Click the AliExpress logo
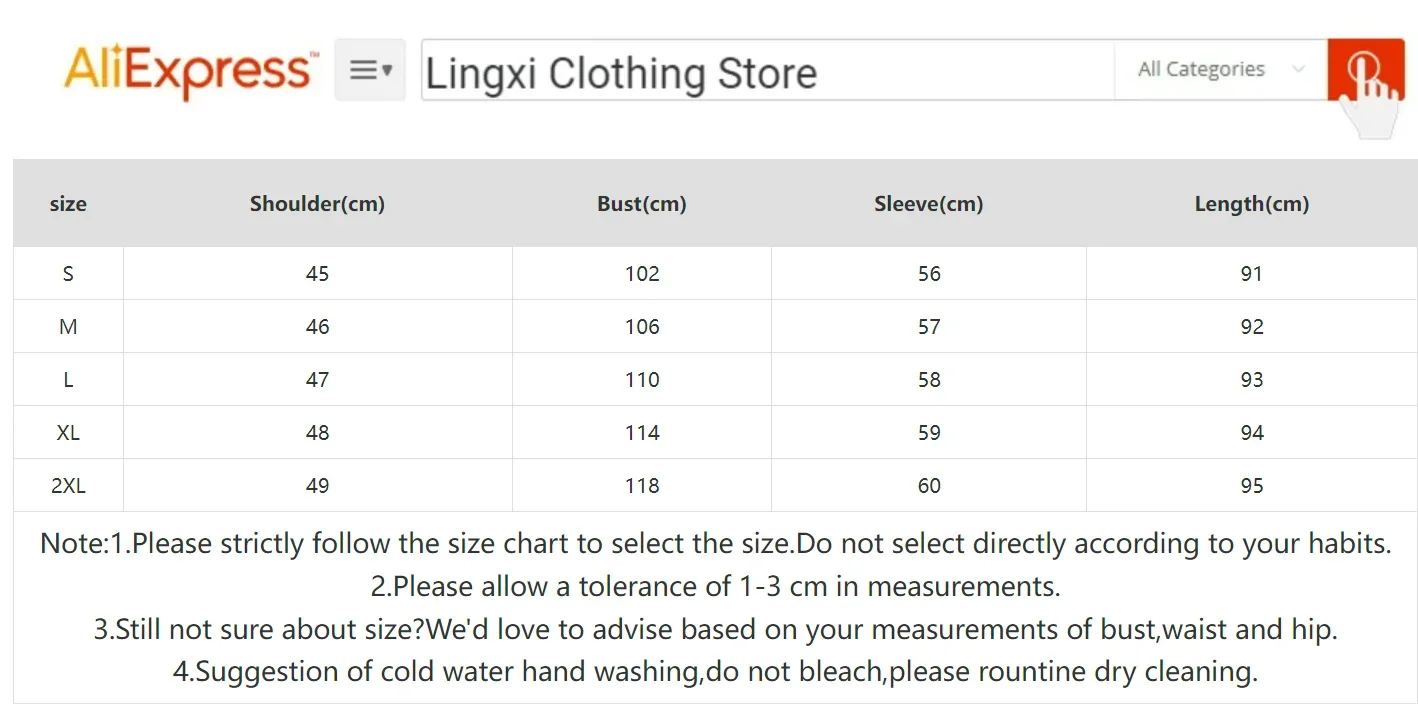Screen dimensions: 1418x713 click(x=190, y=70)
